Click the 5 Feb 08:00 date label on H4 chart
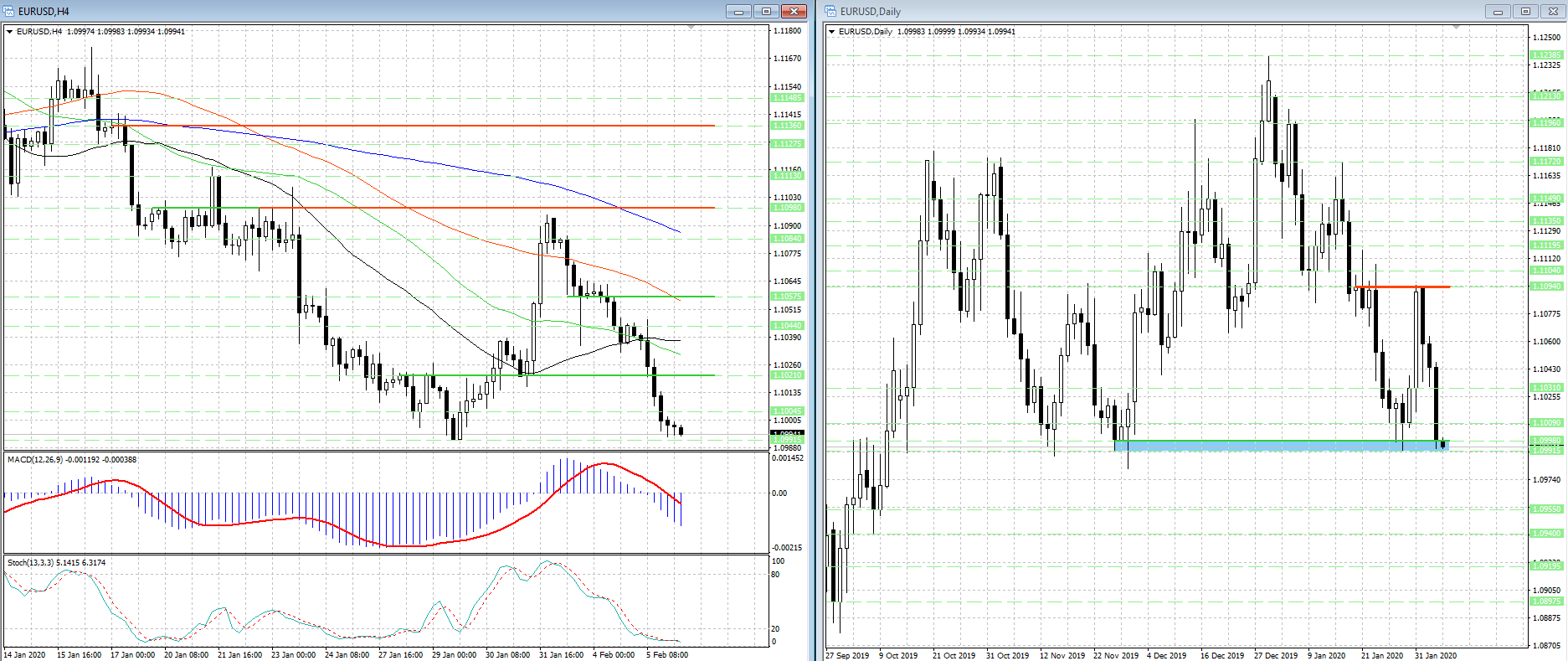Screen dimensions: 1568x661 (x=667, y=655)
